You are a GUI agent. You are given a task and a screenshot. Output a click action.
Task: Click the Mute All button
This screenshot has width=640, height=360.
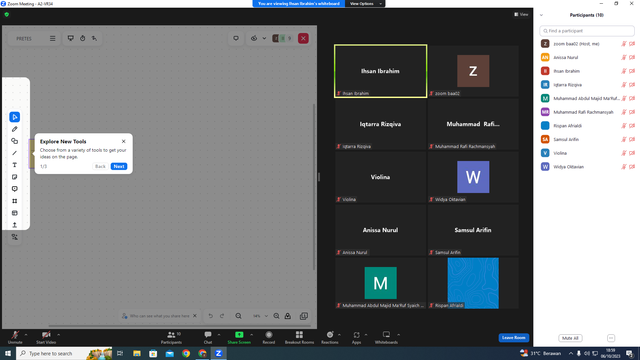(x=570, y=338)
